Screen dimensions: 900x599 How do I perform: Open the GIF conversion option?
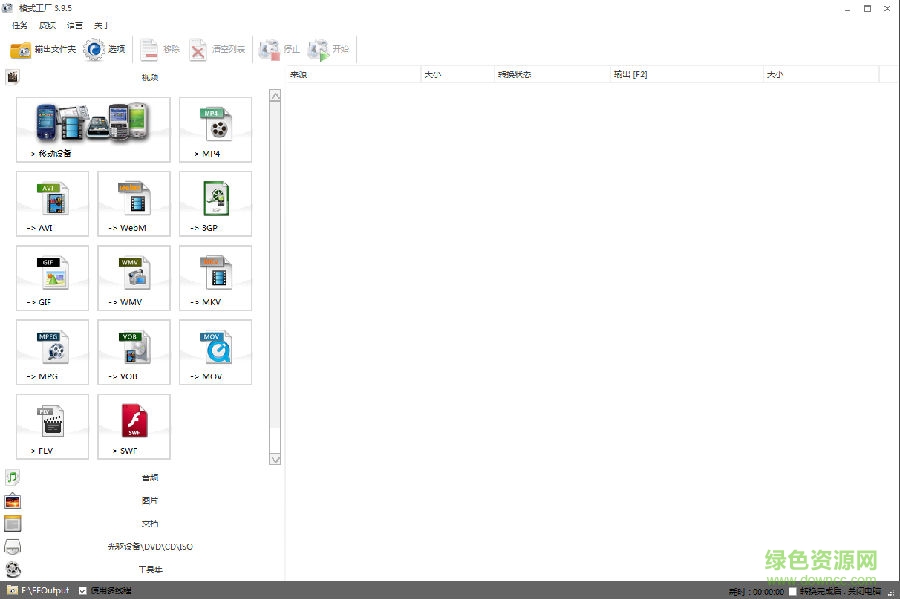point(52,277)
